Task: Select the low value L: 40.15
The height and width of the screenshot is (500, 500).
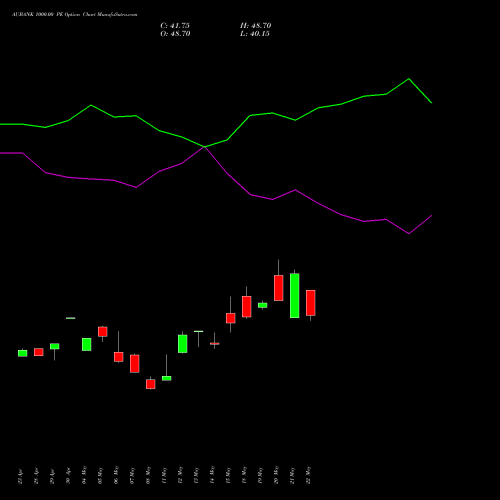Action: (x=255, y=34)
